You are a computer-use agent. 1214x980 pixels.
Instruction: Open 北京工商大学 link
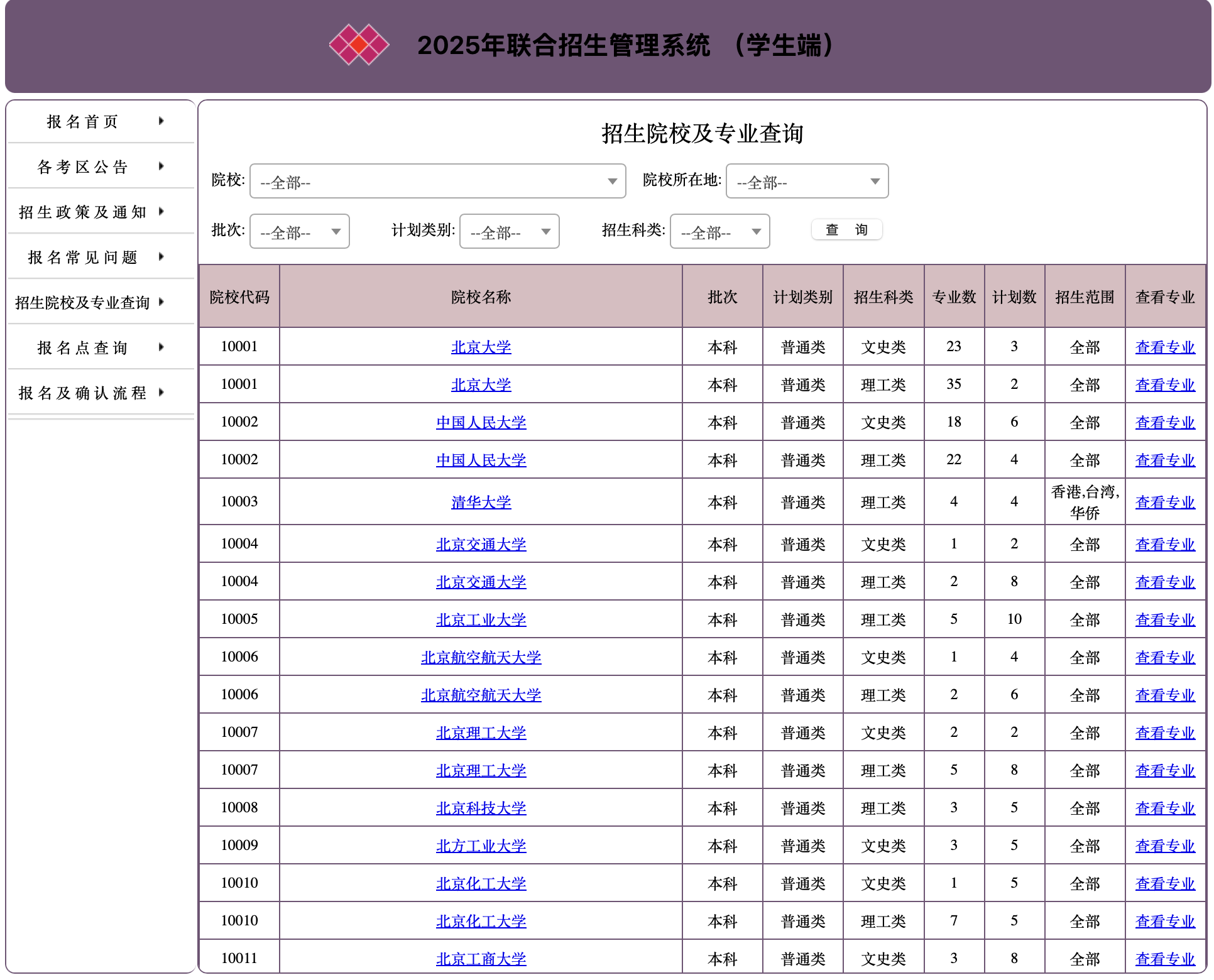[481, 959]
